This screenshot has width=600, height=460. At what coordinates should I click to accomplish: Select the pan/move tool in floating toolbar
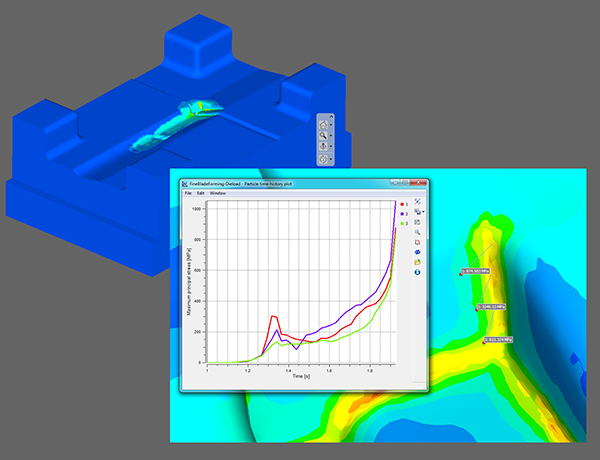click(x=323, y=147)
